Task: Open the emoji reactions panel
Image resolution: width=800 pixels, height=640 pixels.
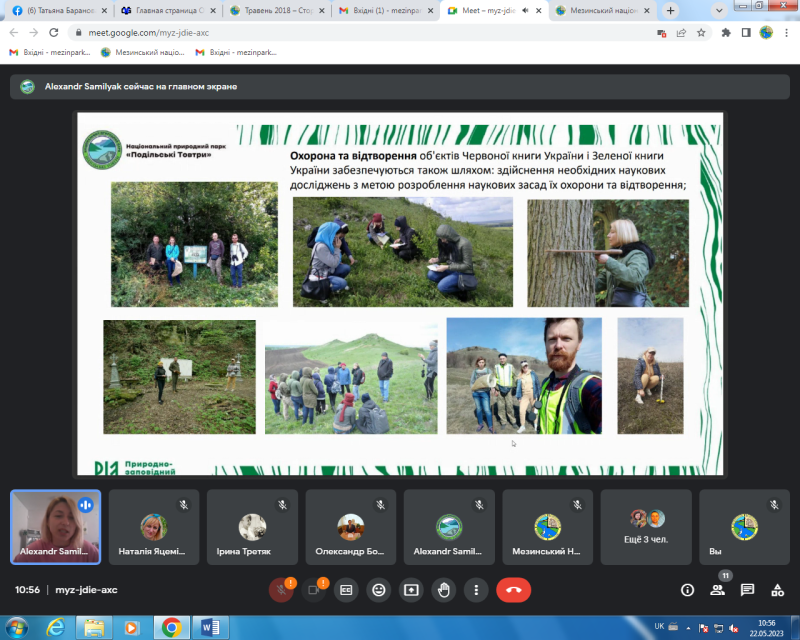Action: click(x=378, y=590)
